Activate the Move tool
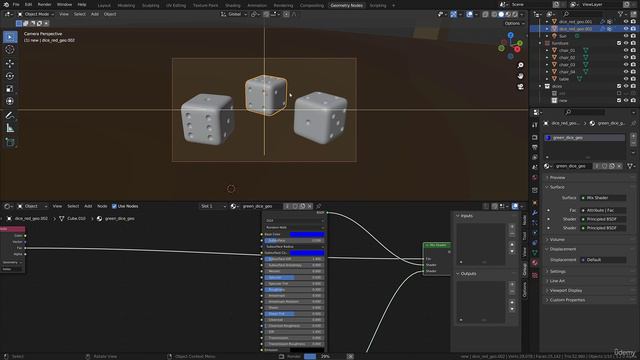 pos(10,63)
